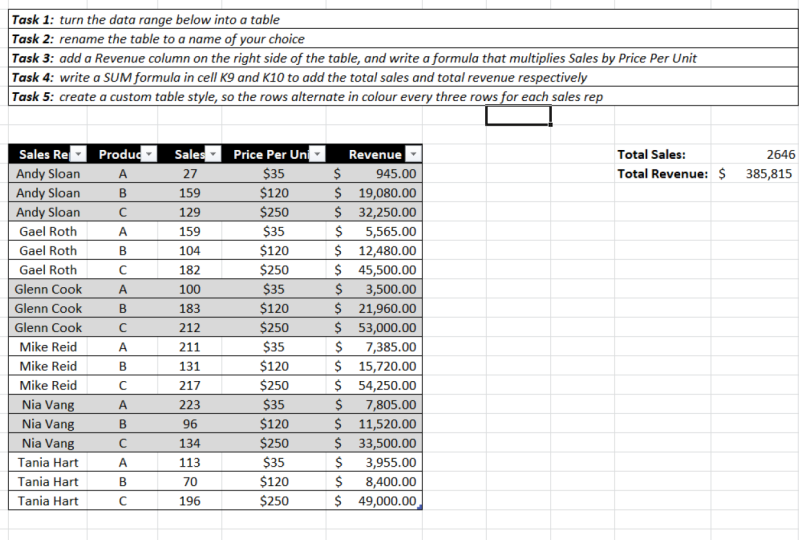Click sales value 131
The image size is (799, 540).
[190, 366]
